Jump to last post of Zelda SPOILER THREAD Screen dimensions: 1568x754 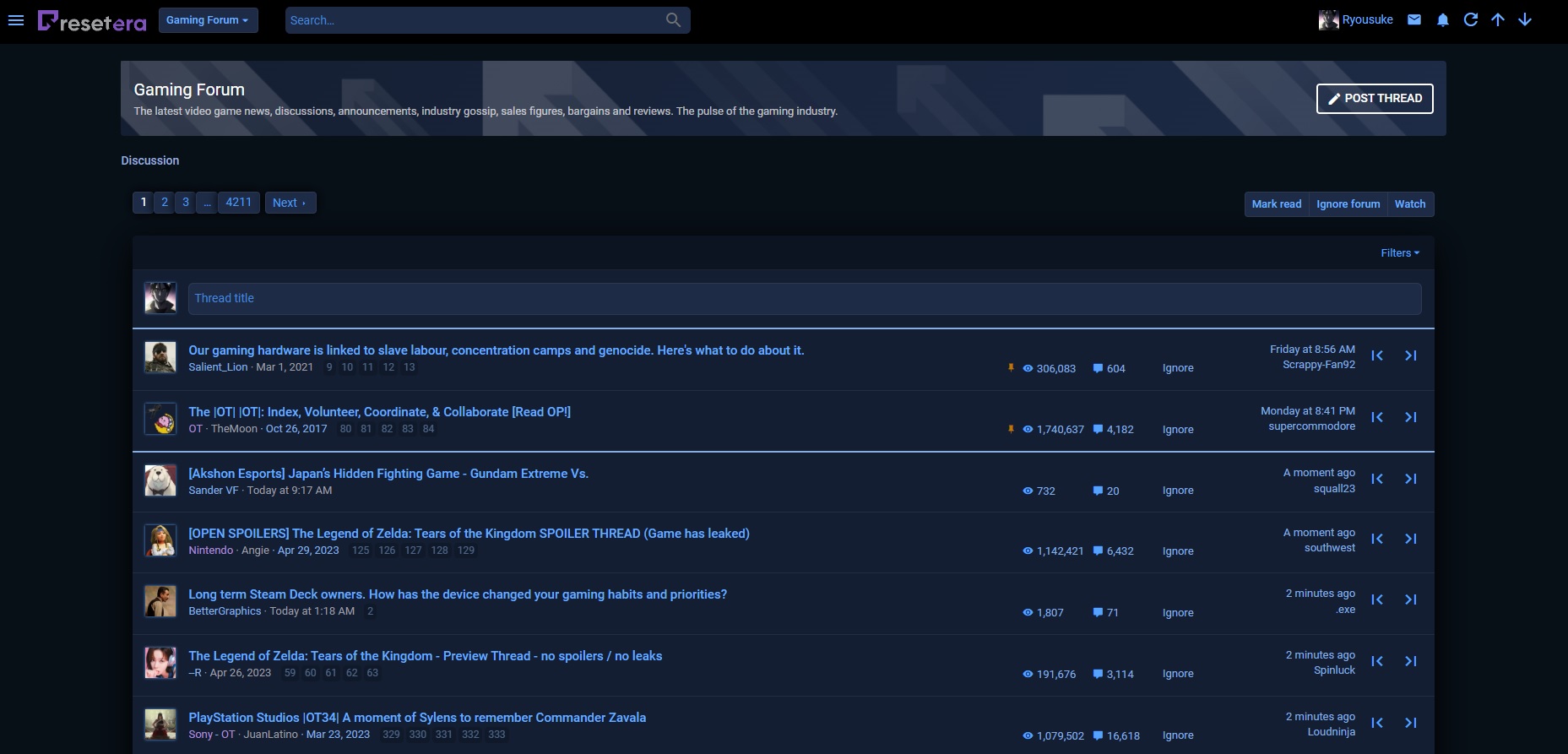1411,539
